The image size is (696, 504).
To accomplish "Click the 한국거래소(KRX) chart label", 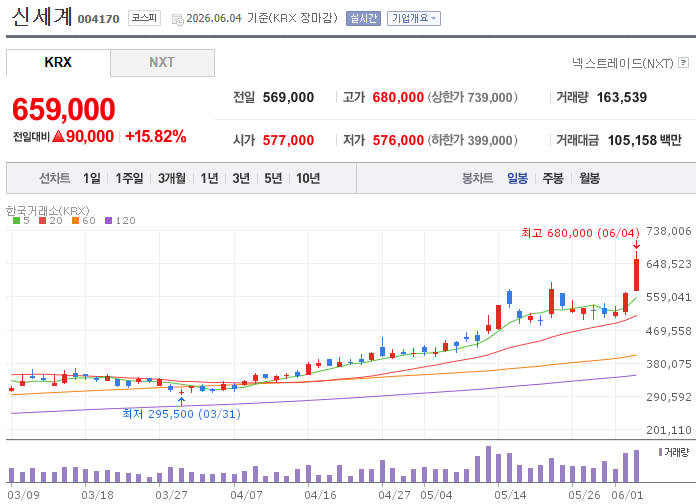I will pyautogui.click(x=47, y=210).
